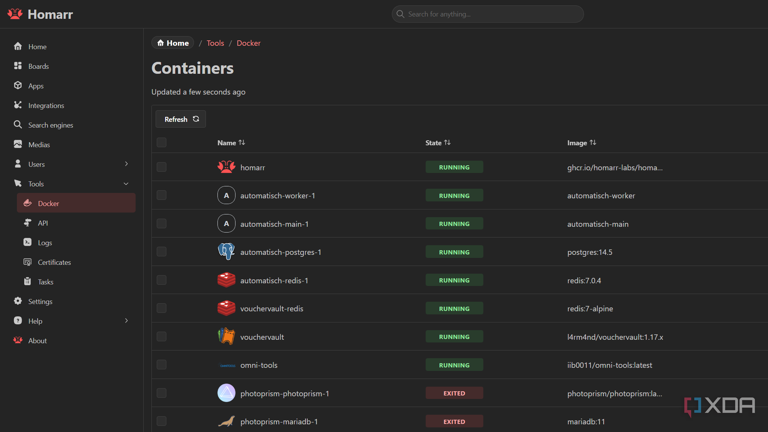Click the photoprism-mariadb-1 seal icon
The width and height of the screenshot is (768, 432).
click(226, 421)
